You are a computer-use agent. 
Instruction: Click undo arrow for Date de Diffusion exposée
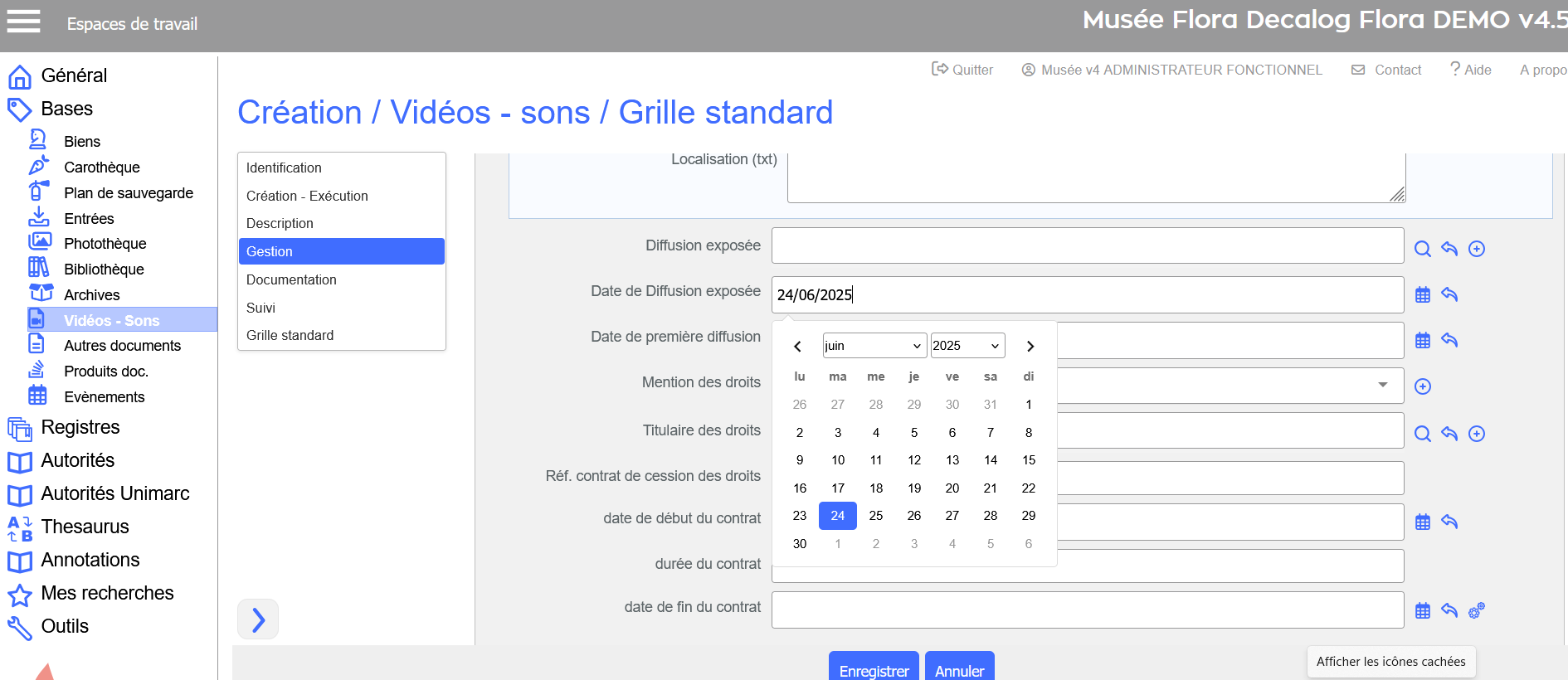pyautogui.click(x=1449, y=294)
